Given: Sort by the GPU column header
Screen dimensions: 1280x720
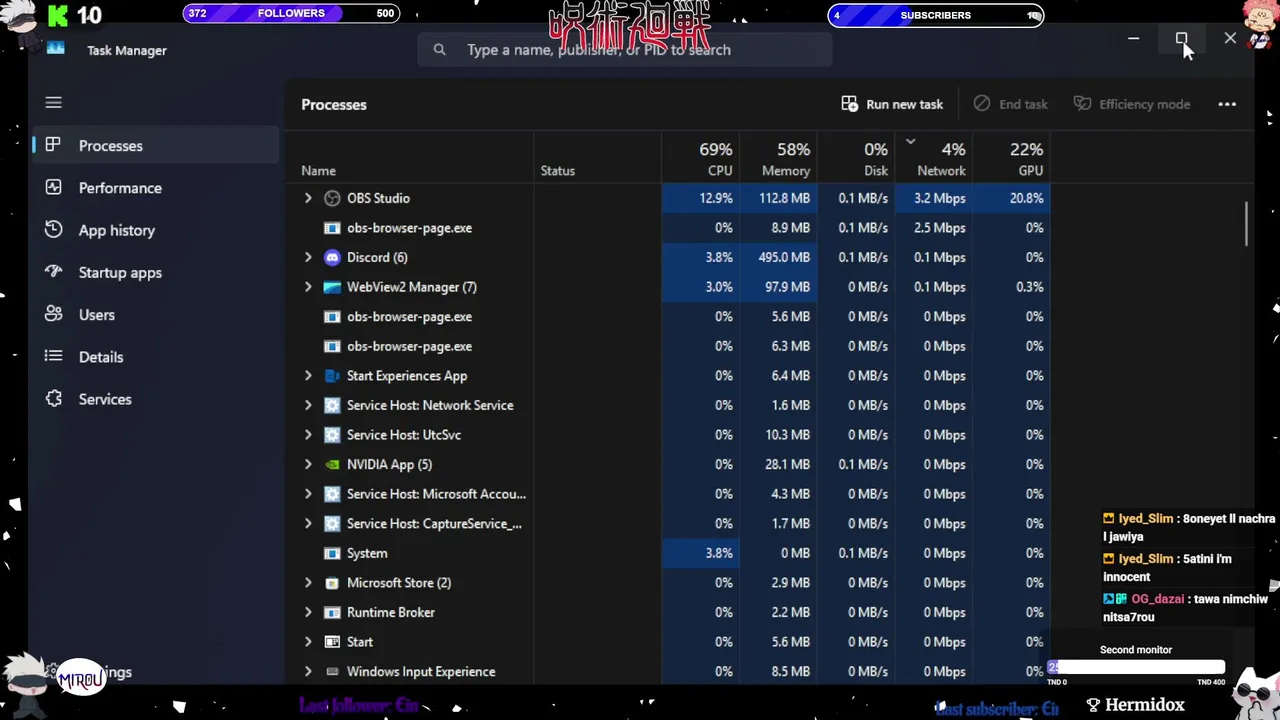Looking at the screenshot, I should point(1012,158).
